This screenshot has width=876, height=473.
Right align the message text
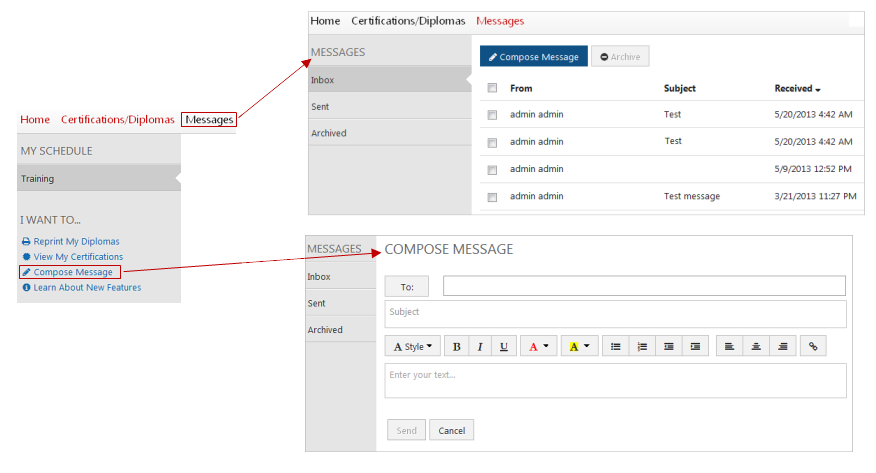point(782,347)
